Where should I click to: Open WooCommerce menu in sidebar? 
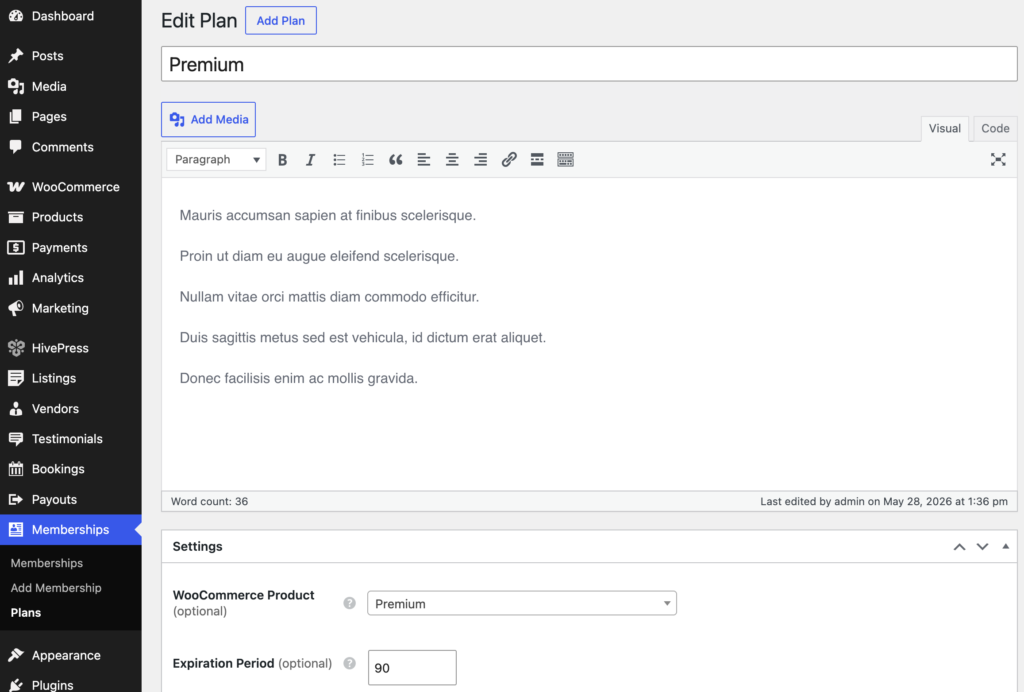71,187
